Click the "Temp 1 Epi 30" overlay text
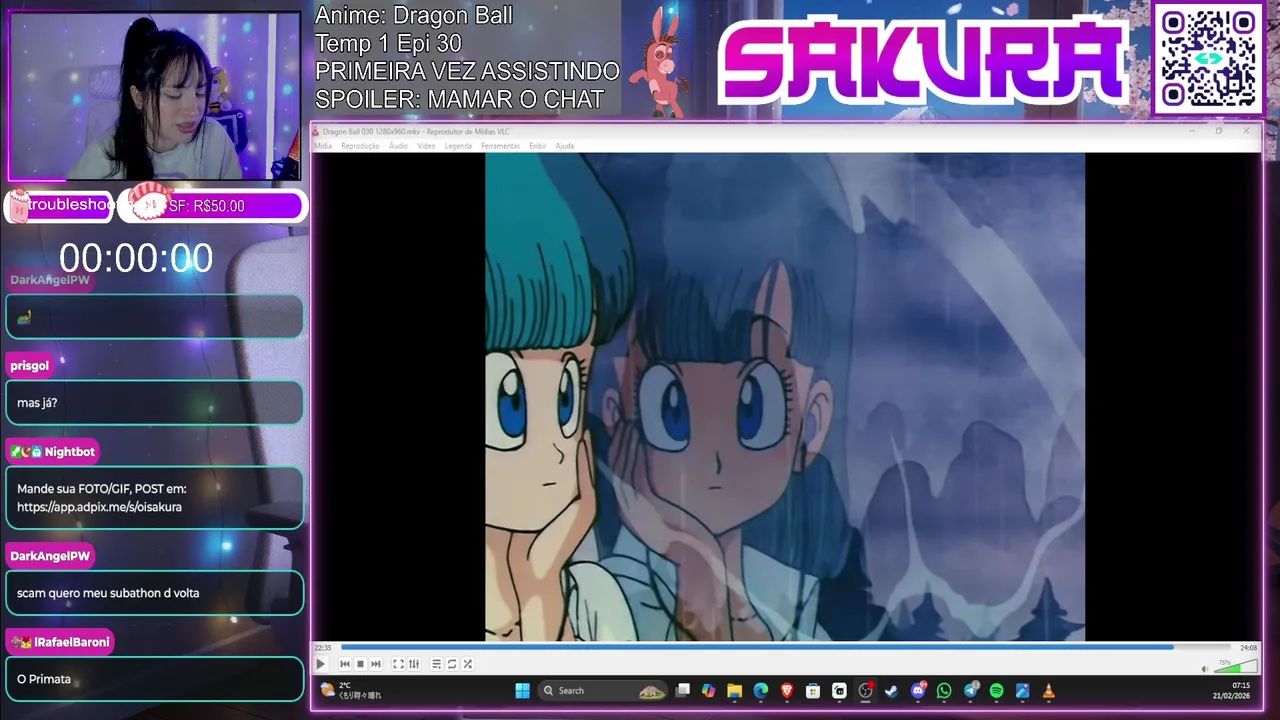The width and height of the screenshot is (1280, 720). point(388,43)
